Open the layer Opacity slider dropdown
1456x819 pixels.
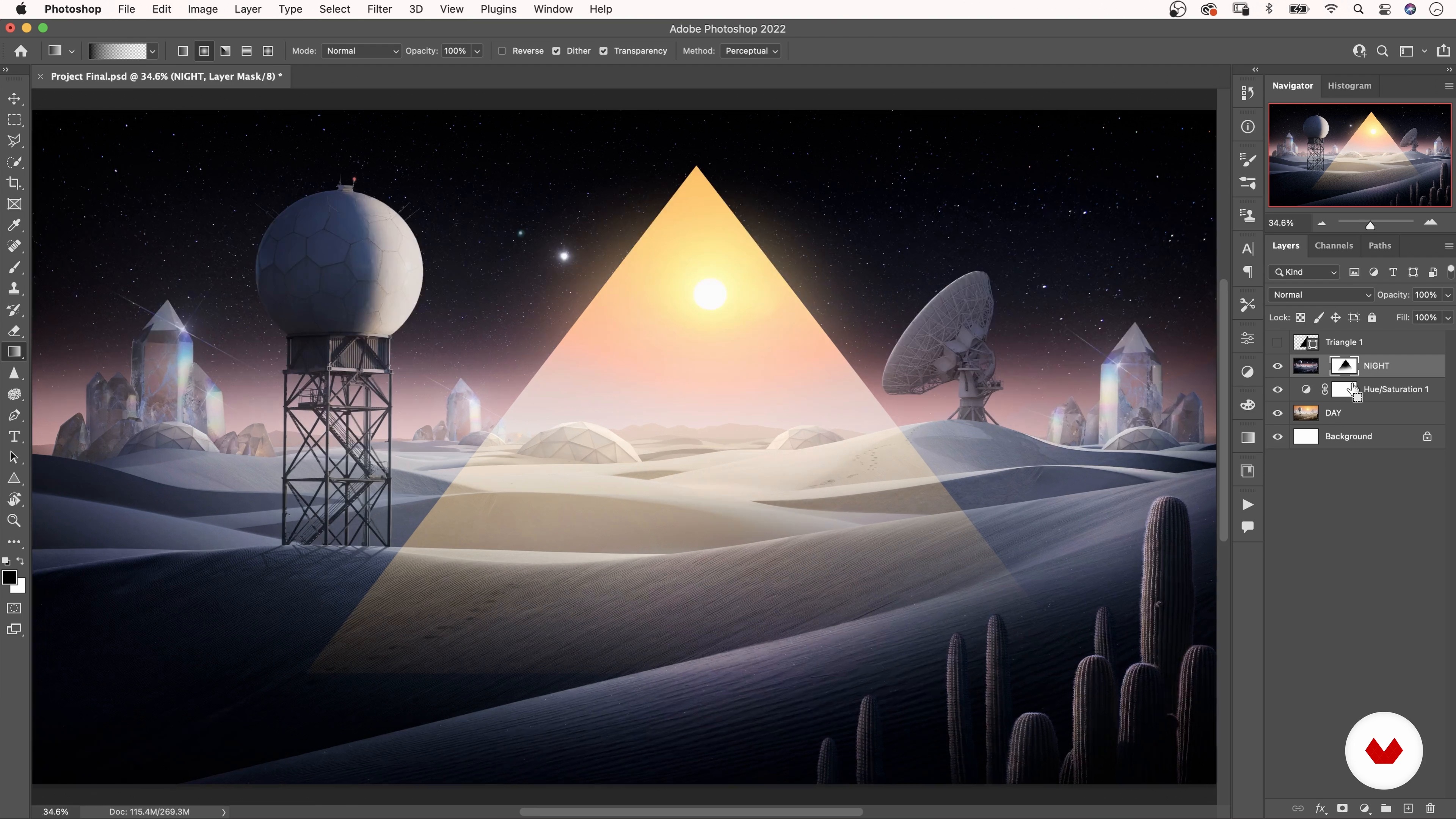pyautogui.click(x=1448, y=295)
